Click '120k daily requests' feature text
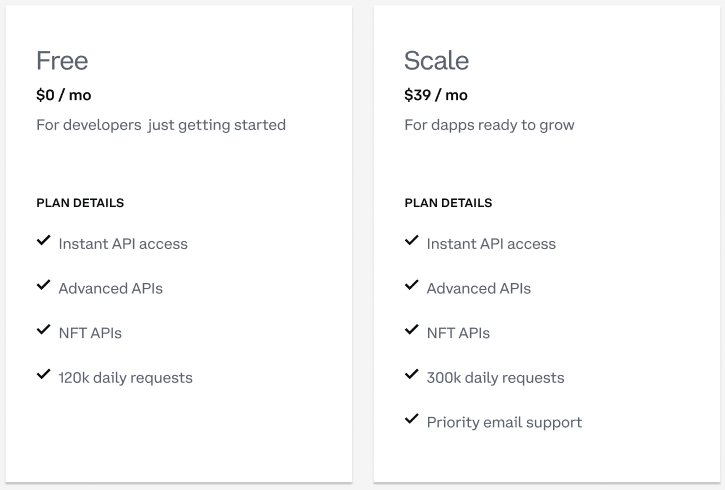Screen dimensions: 725x490 click(126, 378)
